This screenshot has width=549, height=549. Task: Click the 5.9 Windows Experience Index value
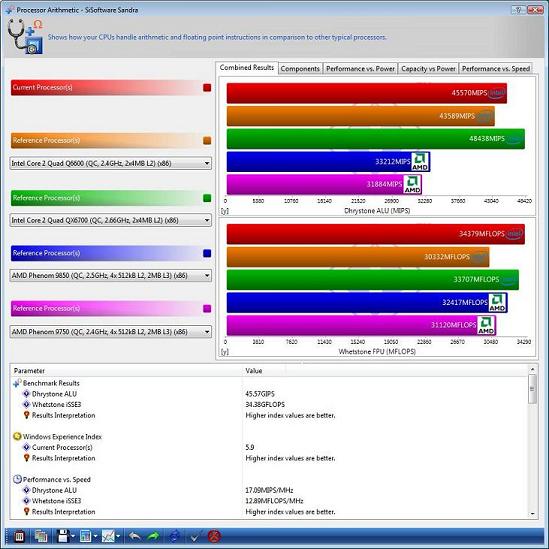coord(250,447)
